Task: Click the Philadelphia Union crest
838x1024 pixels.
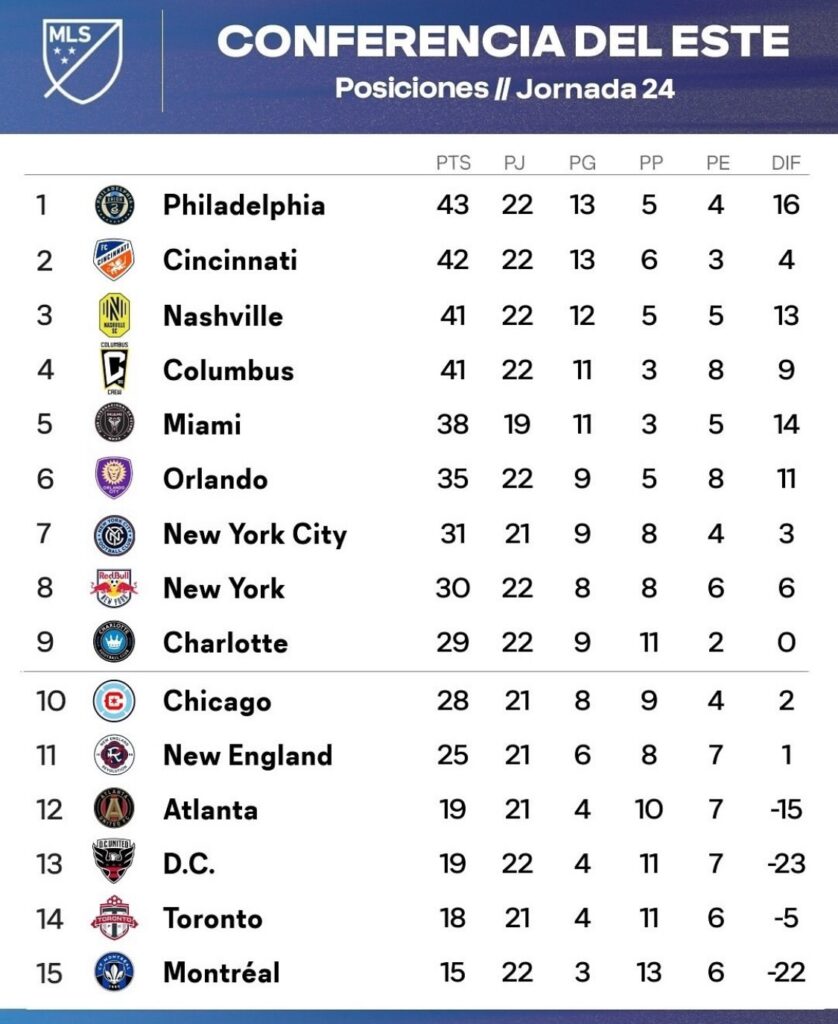Action: coord(113,205)
